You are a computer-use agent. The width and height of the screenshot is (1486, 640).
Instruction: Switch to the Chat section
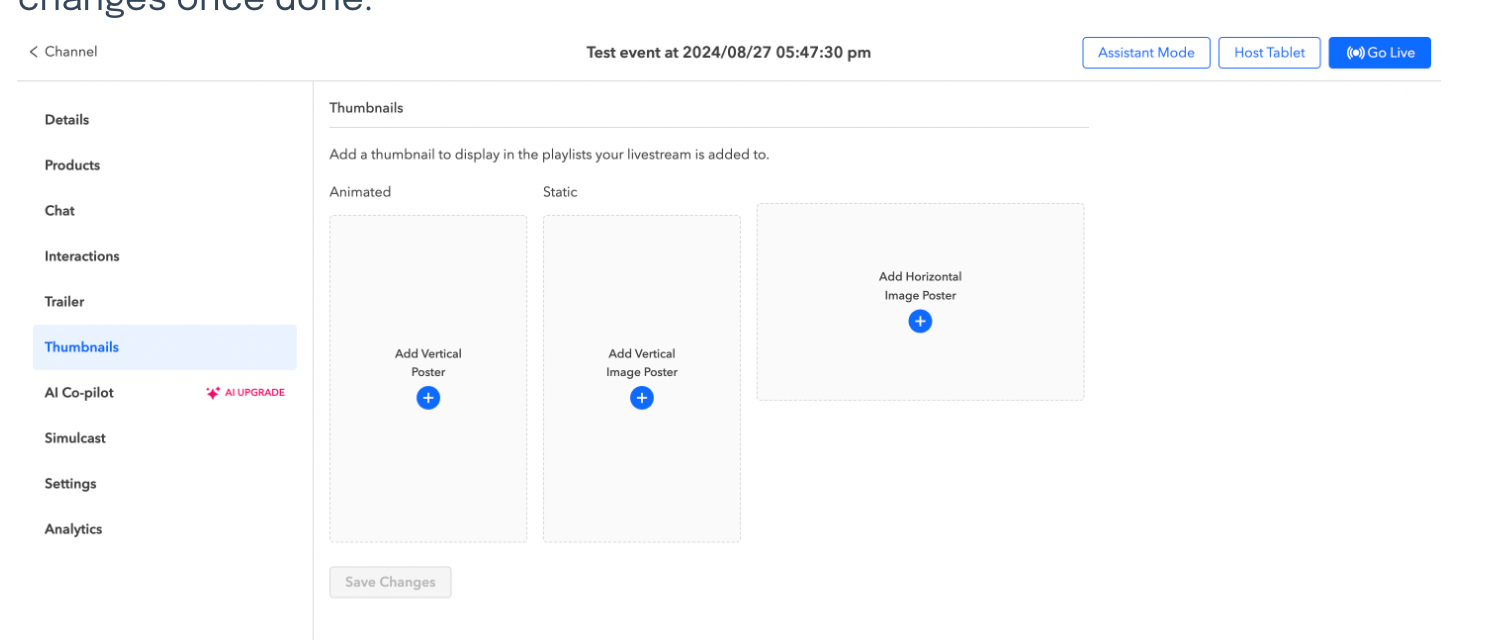[59, 210]
